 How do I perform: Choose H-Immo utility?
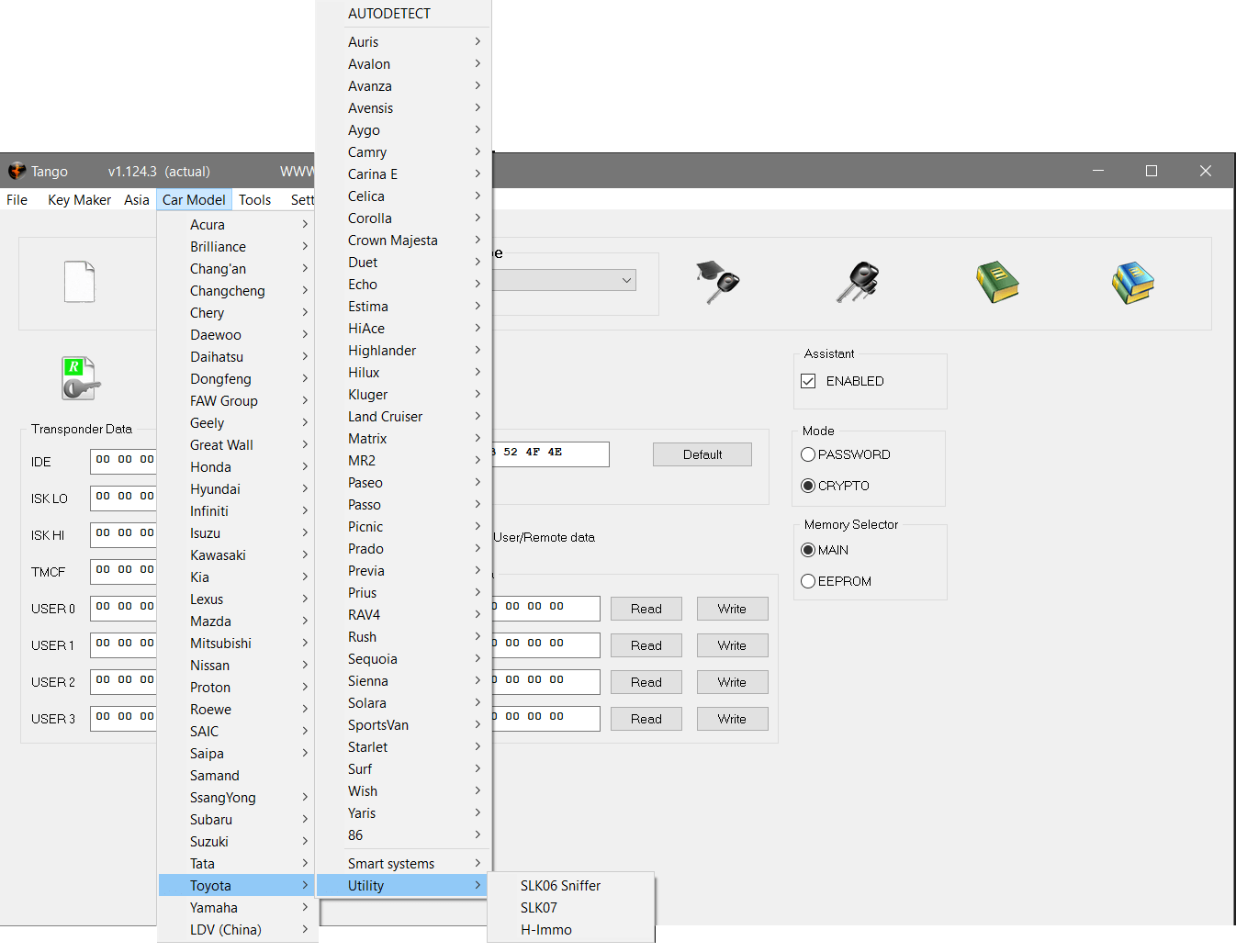coord(571,930)
